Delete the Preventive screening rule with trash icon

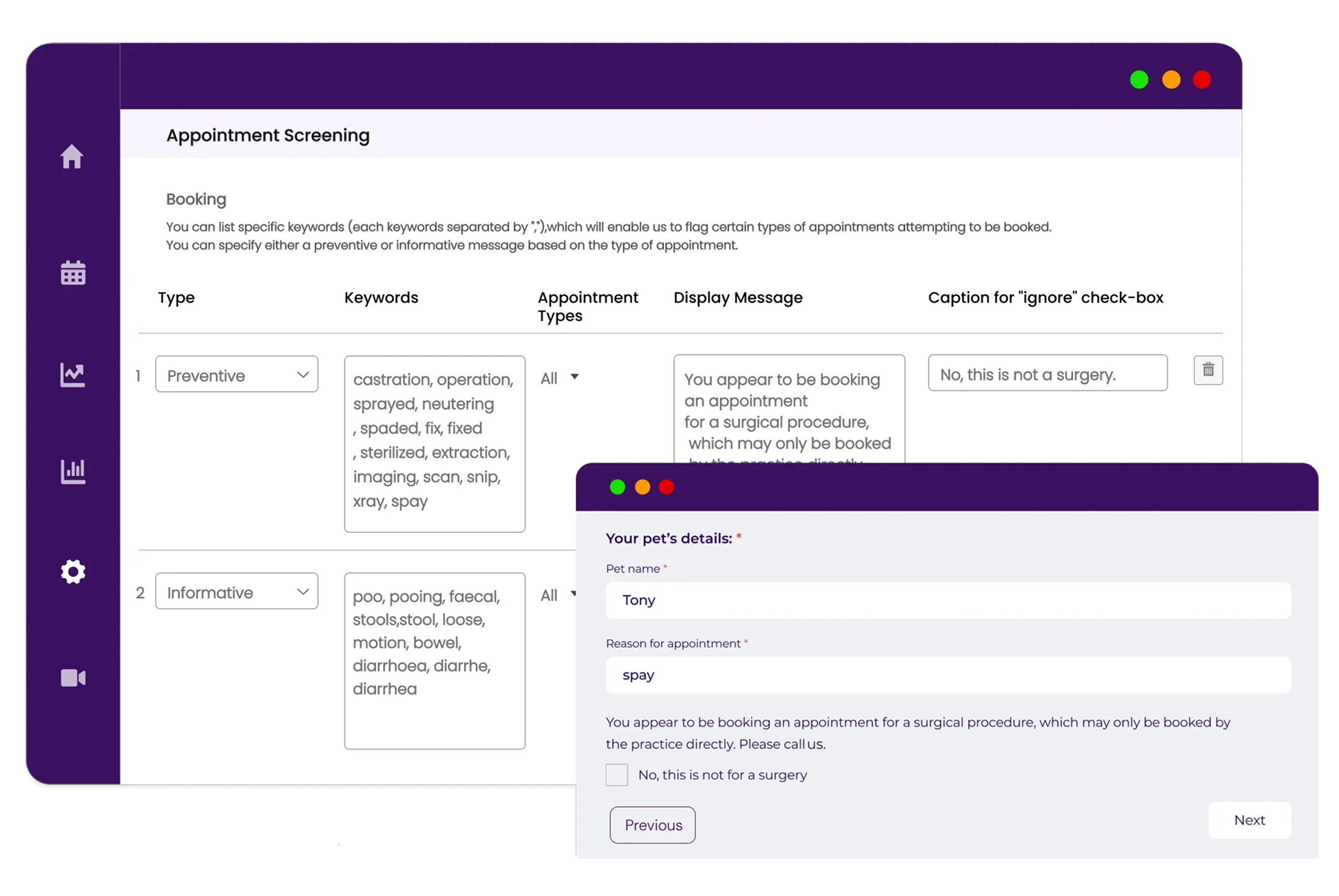(x=1207, y=370)
